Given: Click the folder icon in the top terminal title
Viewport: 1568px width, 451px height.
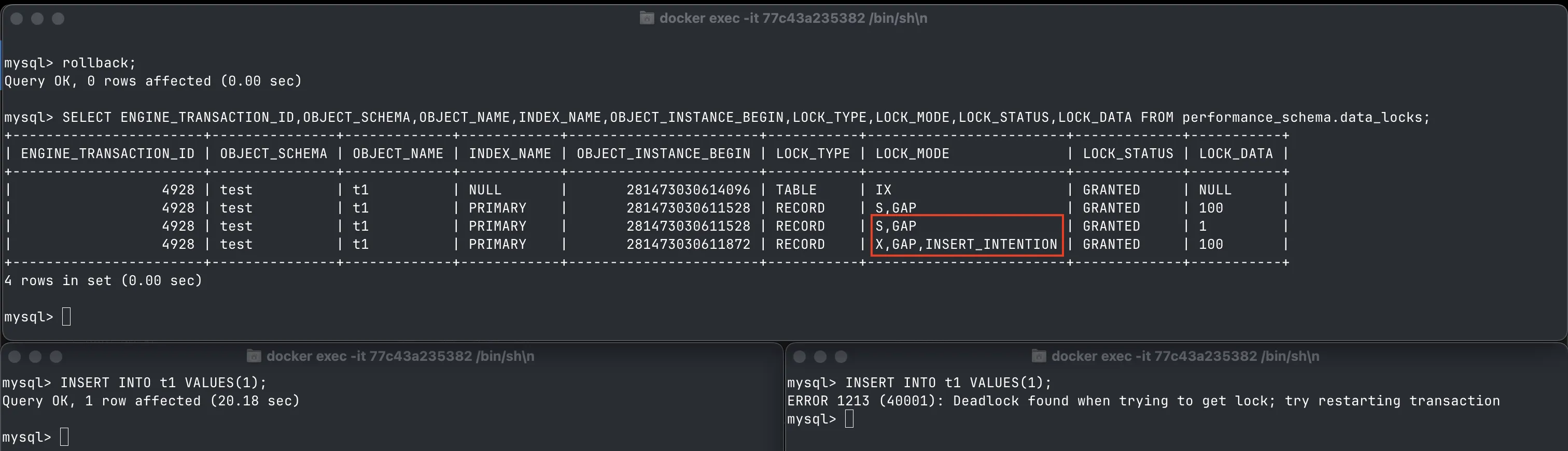Looking at the screenshot, I should (x=647, y=18).
